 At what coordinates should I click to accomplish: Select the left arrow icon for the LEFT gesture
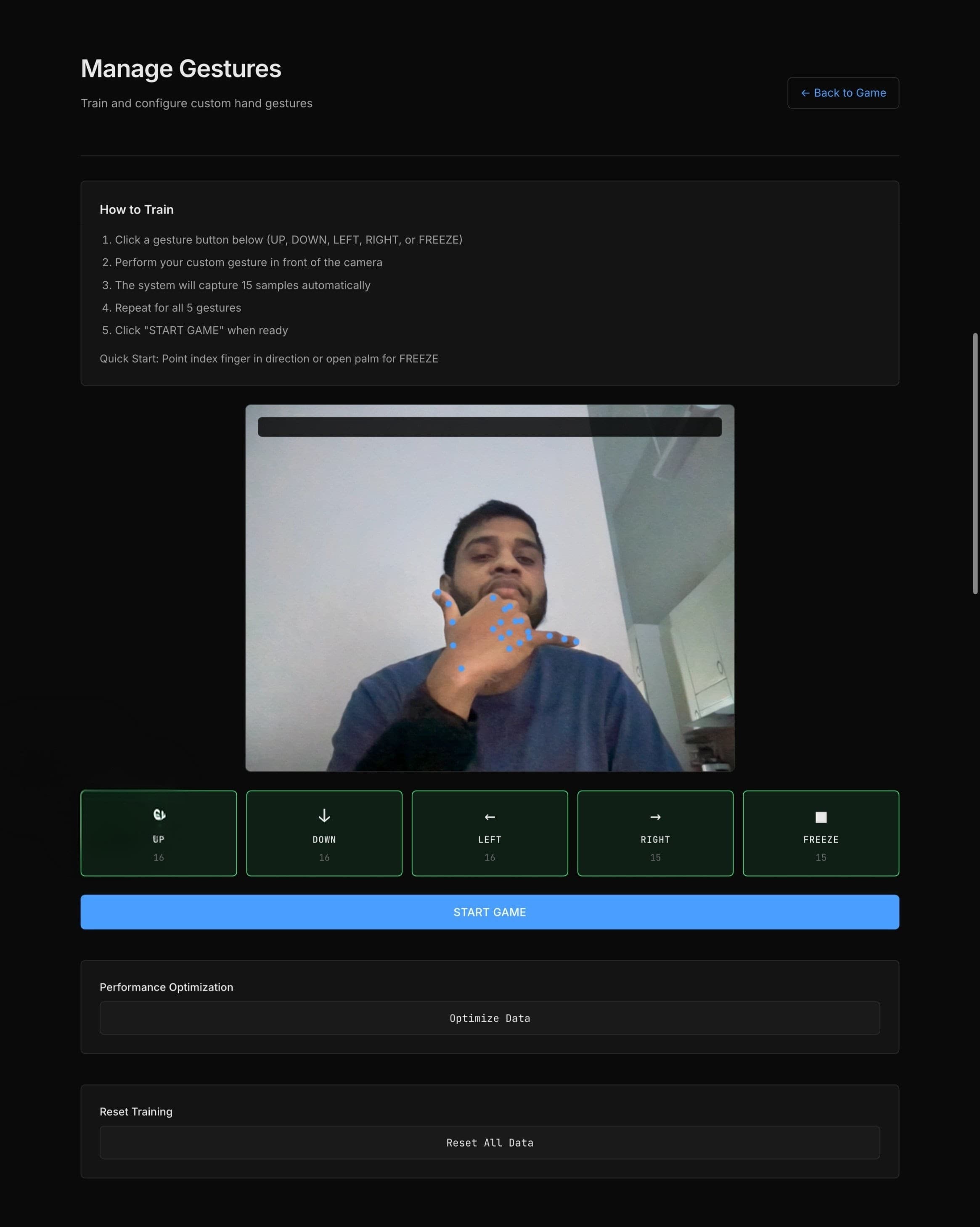[x=490, y=816]
